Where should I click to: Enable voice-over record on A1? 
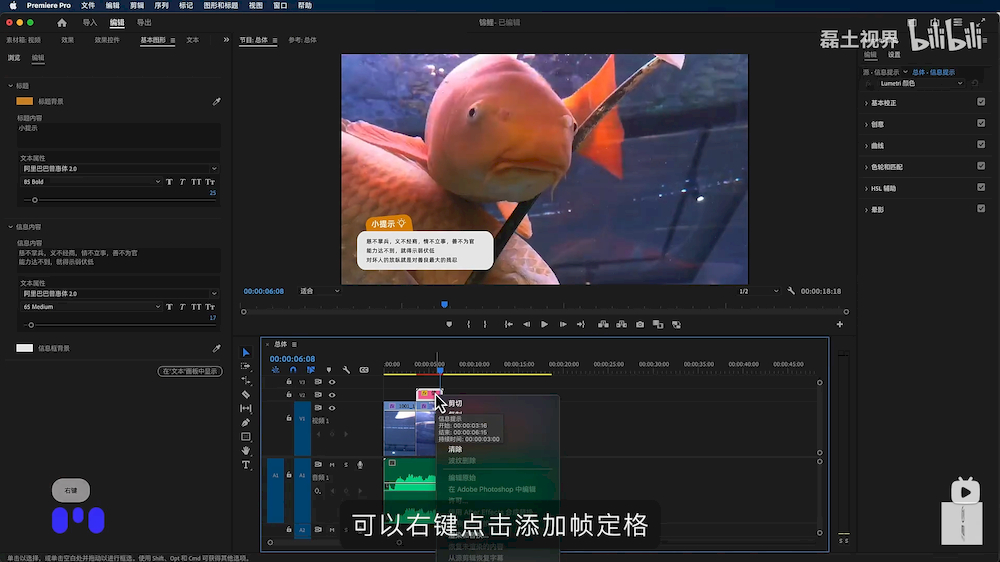(x=360, y=464)
